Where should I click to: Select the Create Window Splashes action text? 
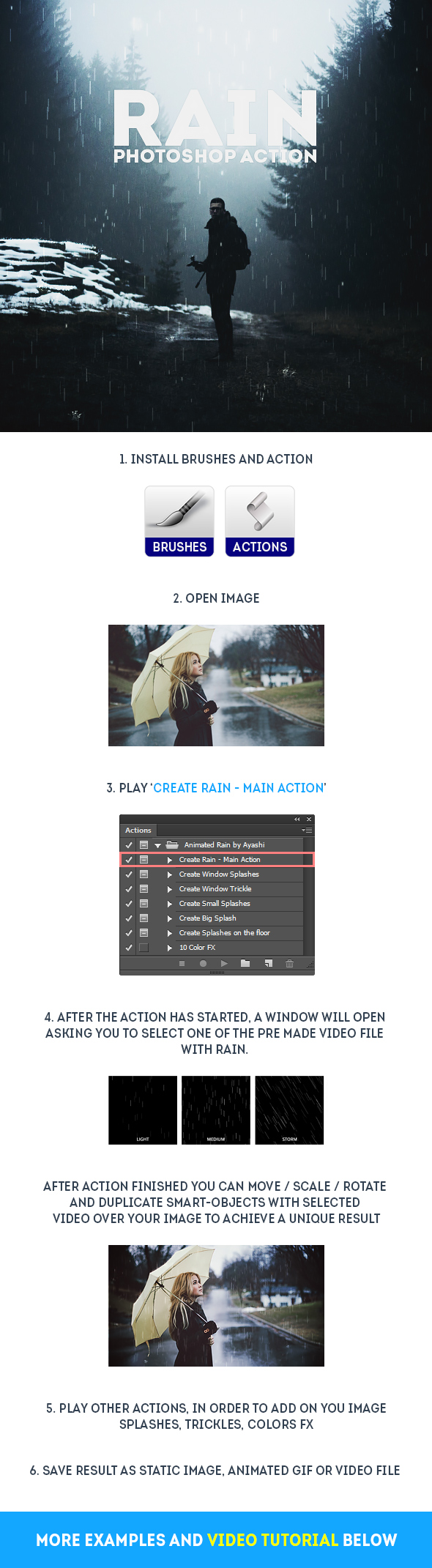click(219, 874)
